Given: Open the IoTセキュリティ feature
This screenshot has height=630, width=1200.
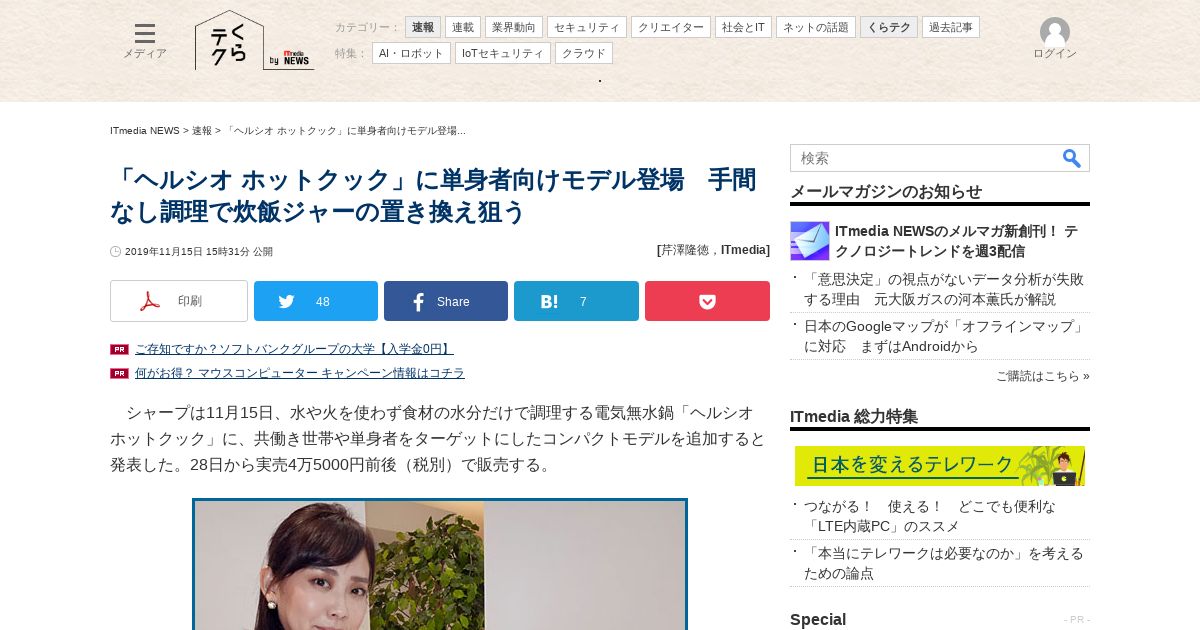Looking at the screenshot, I should [x=503, y=53].
